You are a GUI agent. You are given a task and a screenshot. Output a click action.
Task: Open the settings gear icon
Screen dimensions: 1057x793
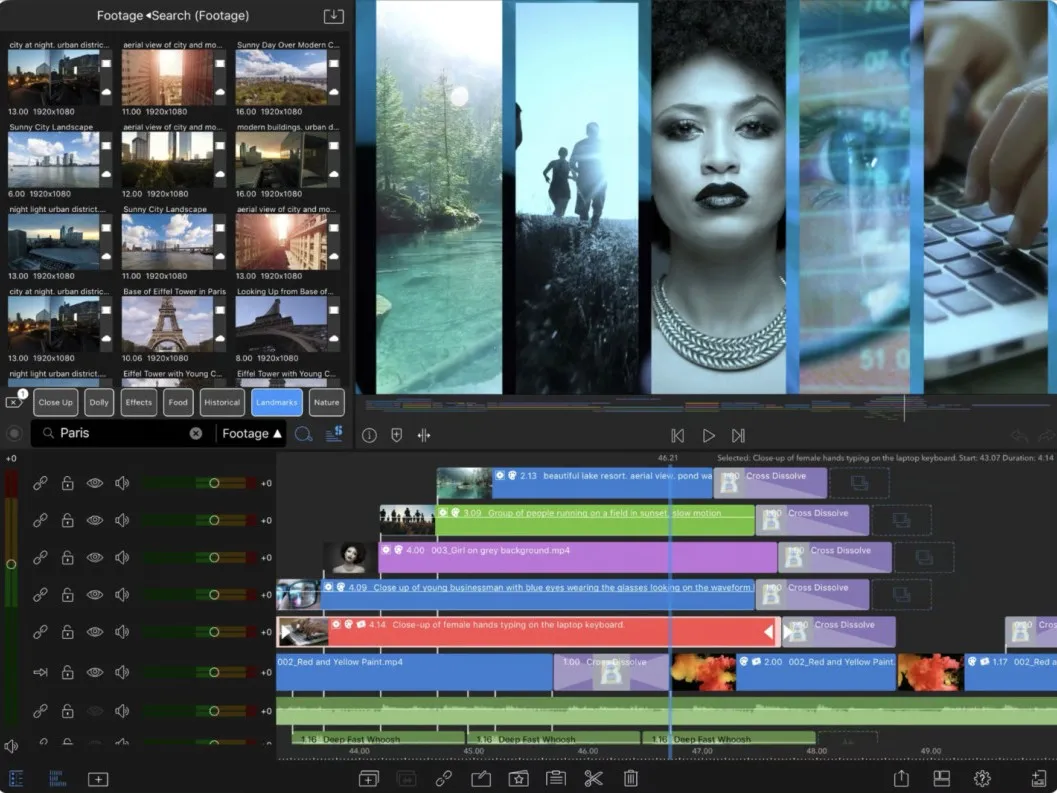tap(982, 778)
